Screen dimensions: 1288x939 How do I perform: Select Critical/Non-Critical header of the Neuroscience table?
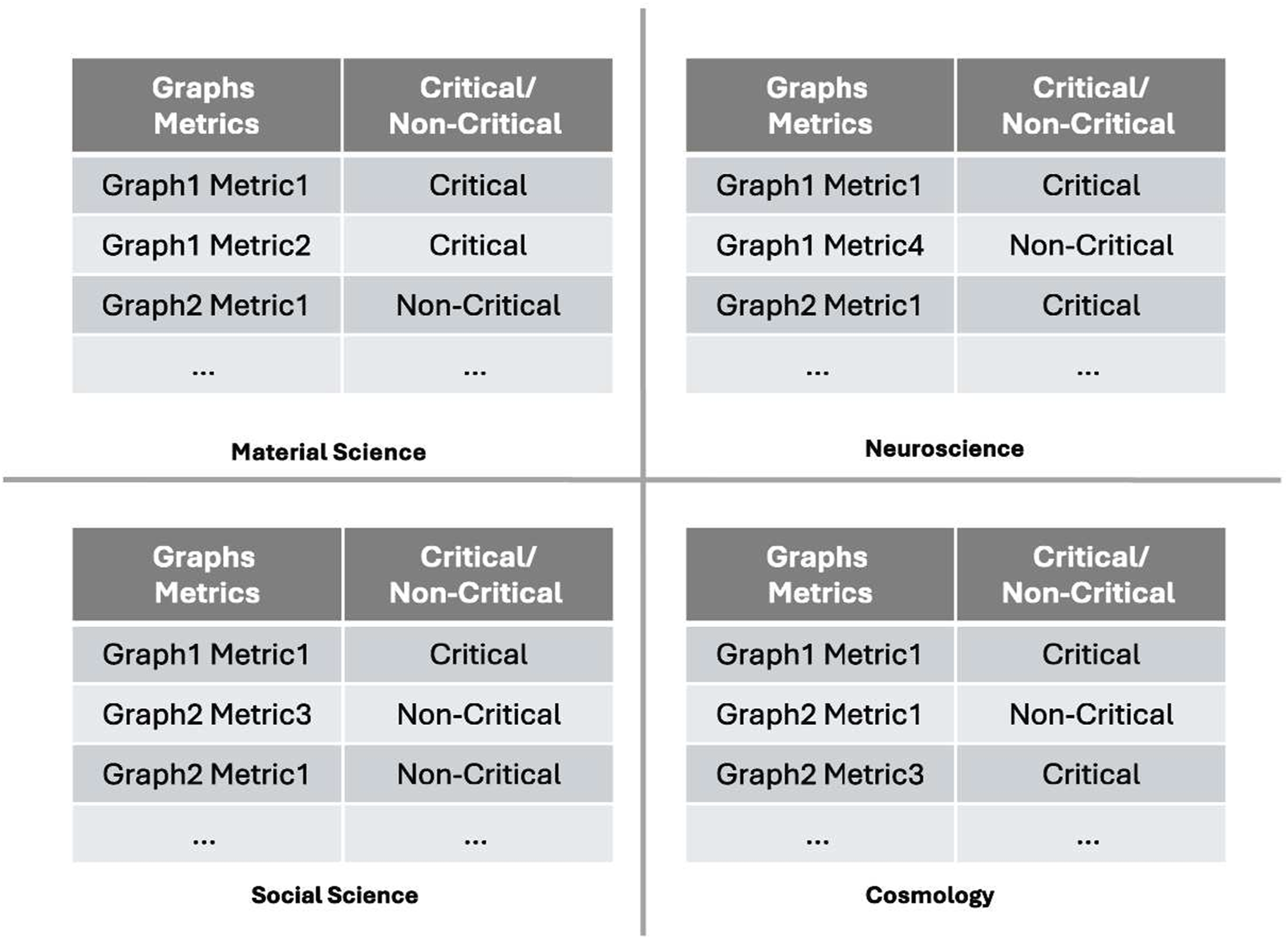point(1090,105)
